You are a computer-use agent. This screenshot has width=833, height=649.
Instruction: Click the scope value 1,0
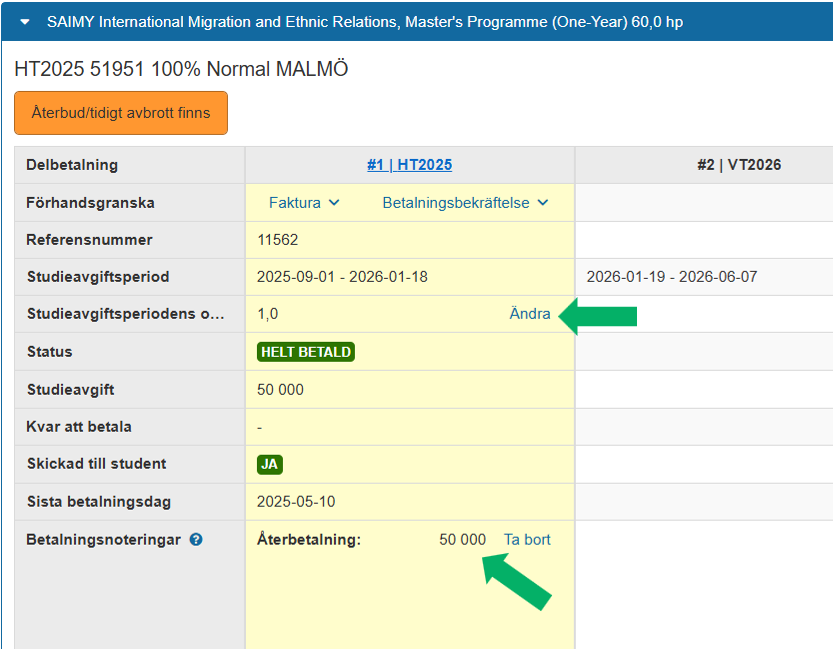click(268, 314)
